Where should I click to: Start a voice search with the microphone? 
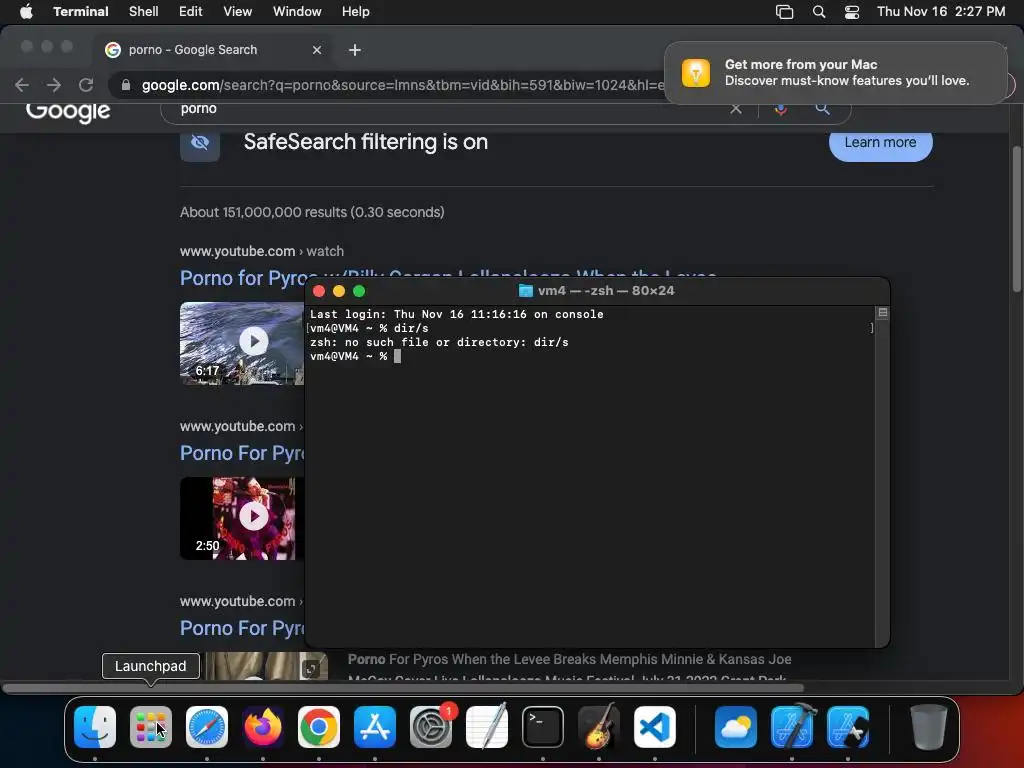[x=780, y=109]
